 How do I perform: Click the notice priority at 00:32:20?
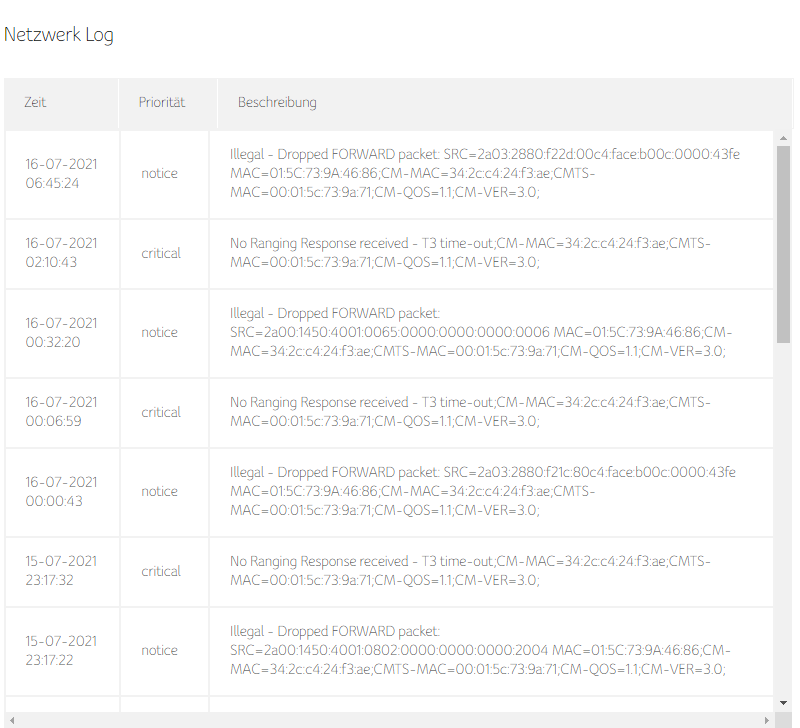(x=159, y=333)
